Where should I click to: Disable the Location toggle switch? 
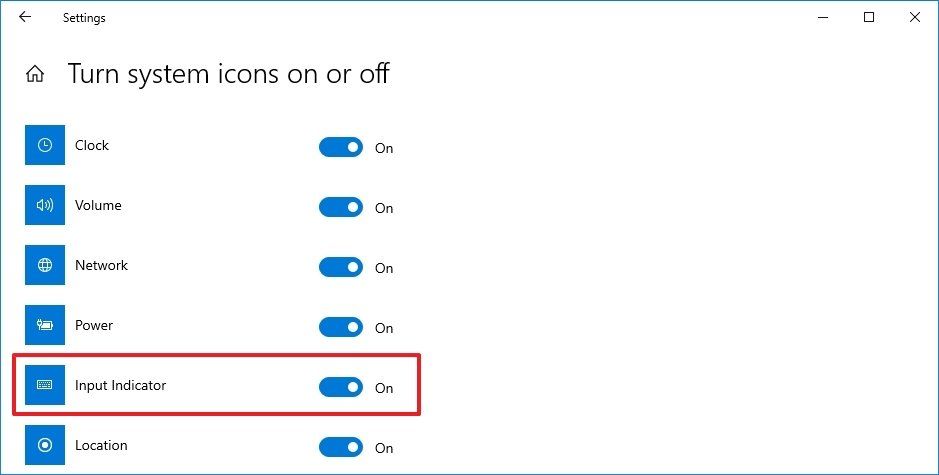click(341, 447)
